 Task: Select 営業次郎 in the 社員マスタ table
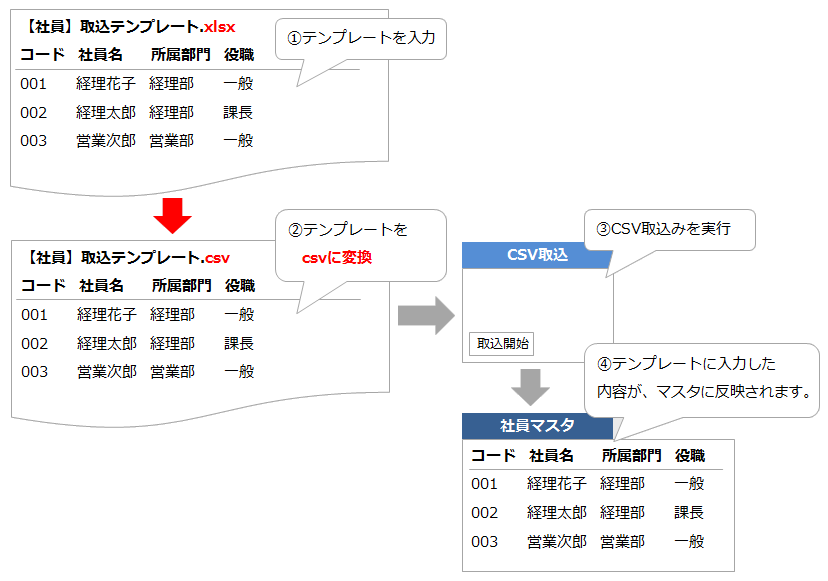557,541
